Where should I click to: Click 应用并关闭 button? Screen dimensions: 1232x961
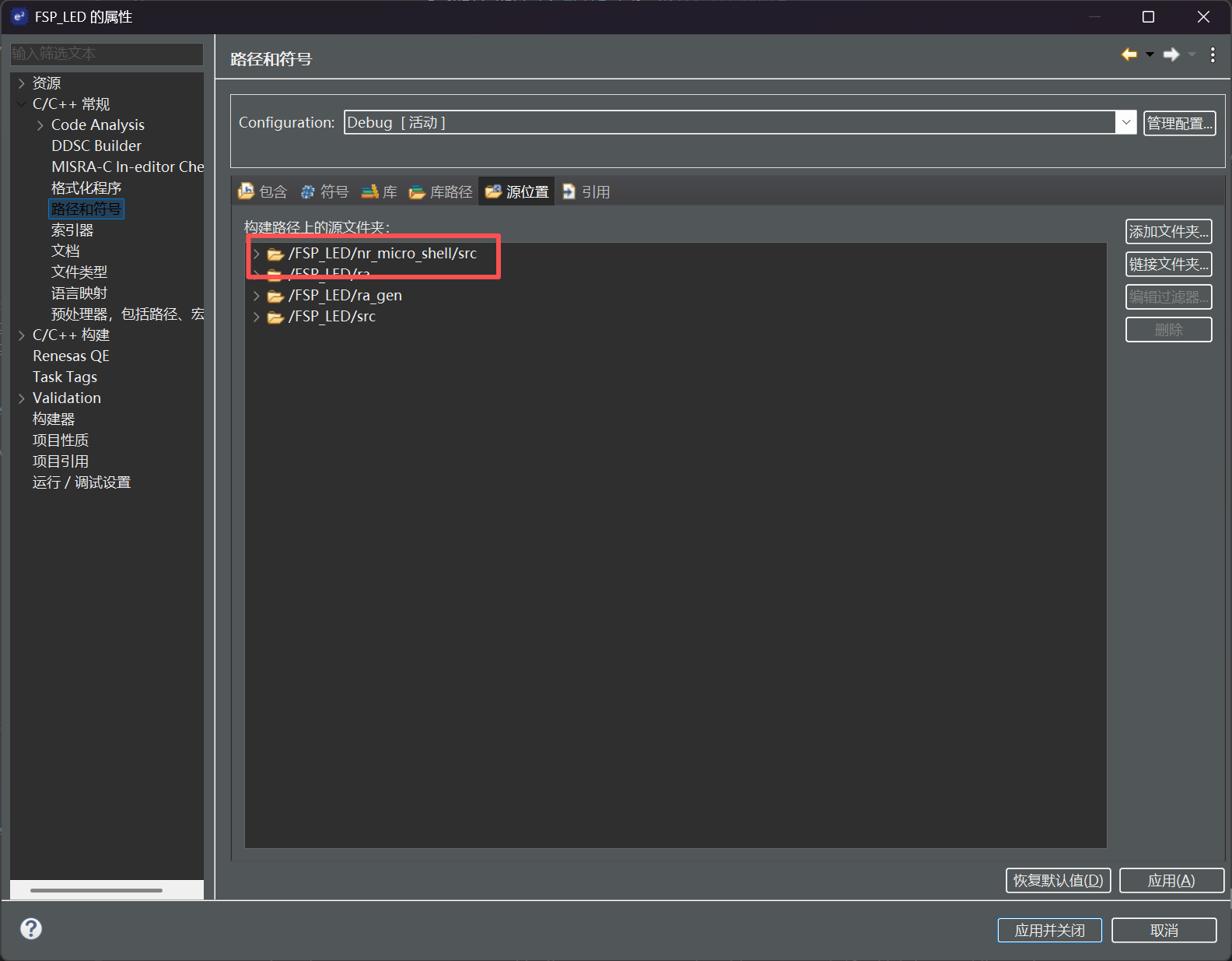(x=1050, y=930)
